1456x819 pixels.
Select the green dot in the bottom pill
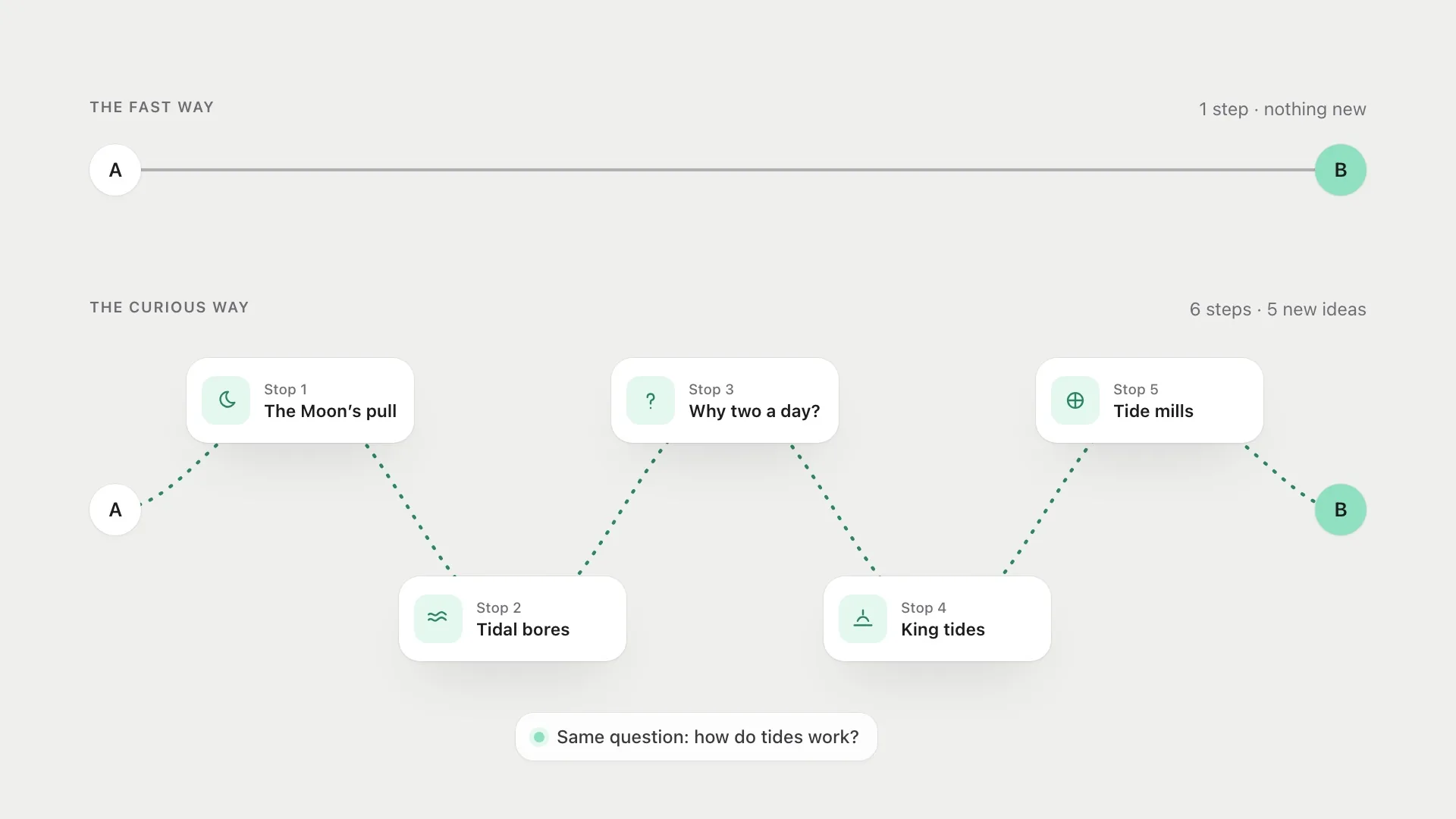pyautogui.click(x=539, y=736)
